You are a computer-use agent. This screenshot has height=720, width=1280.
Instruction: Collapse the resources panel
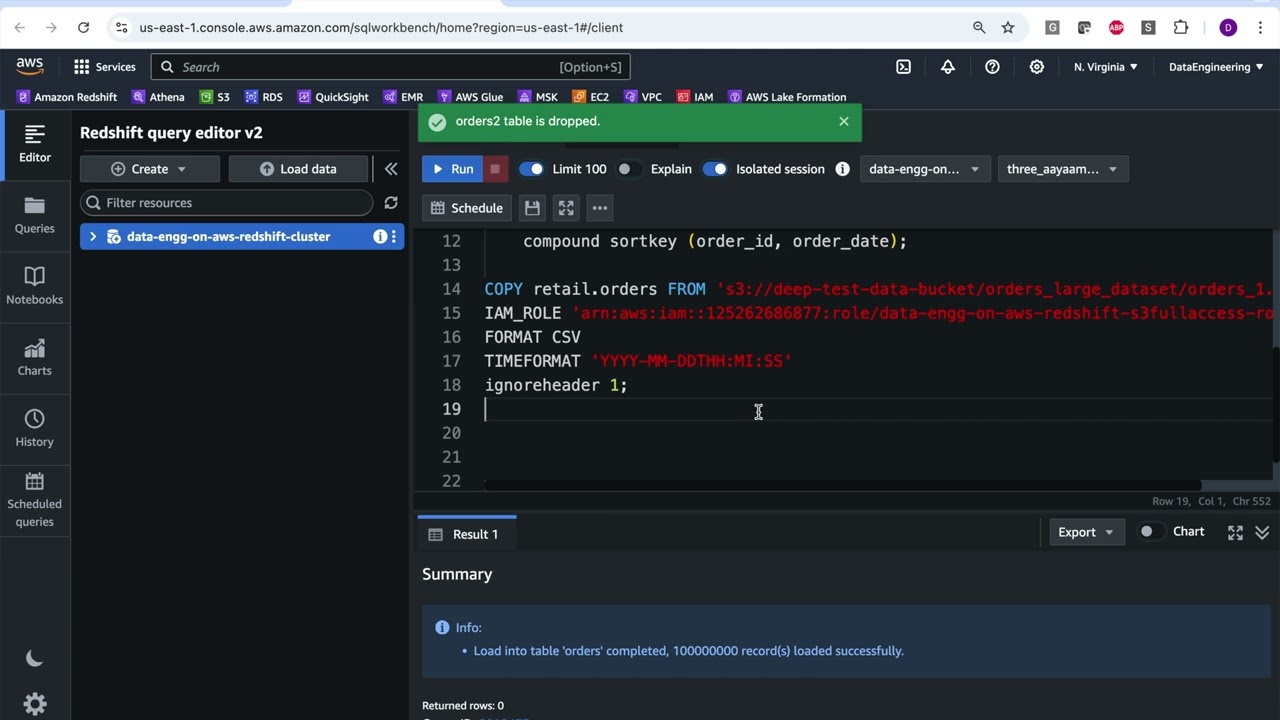point(391,169)
